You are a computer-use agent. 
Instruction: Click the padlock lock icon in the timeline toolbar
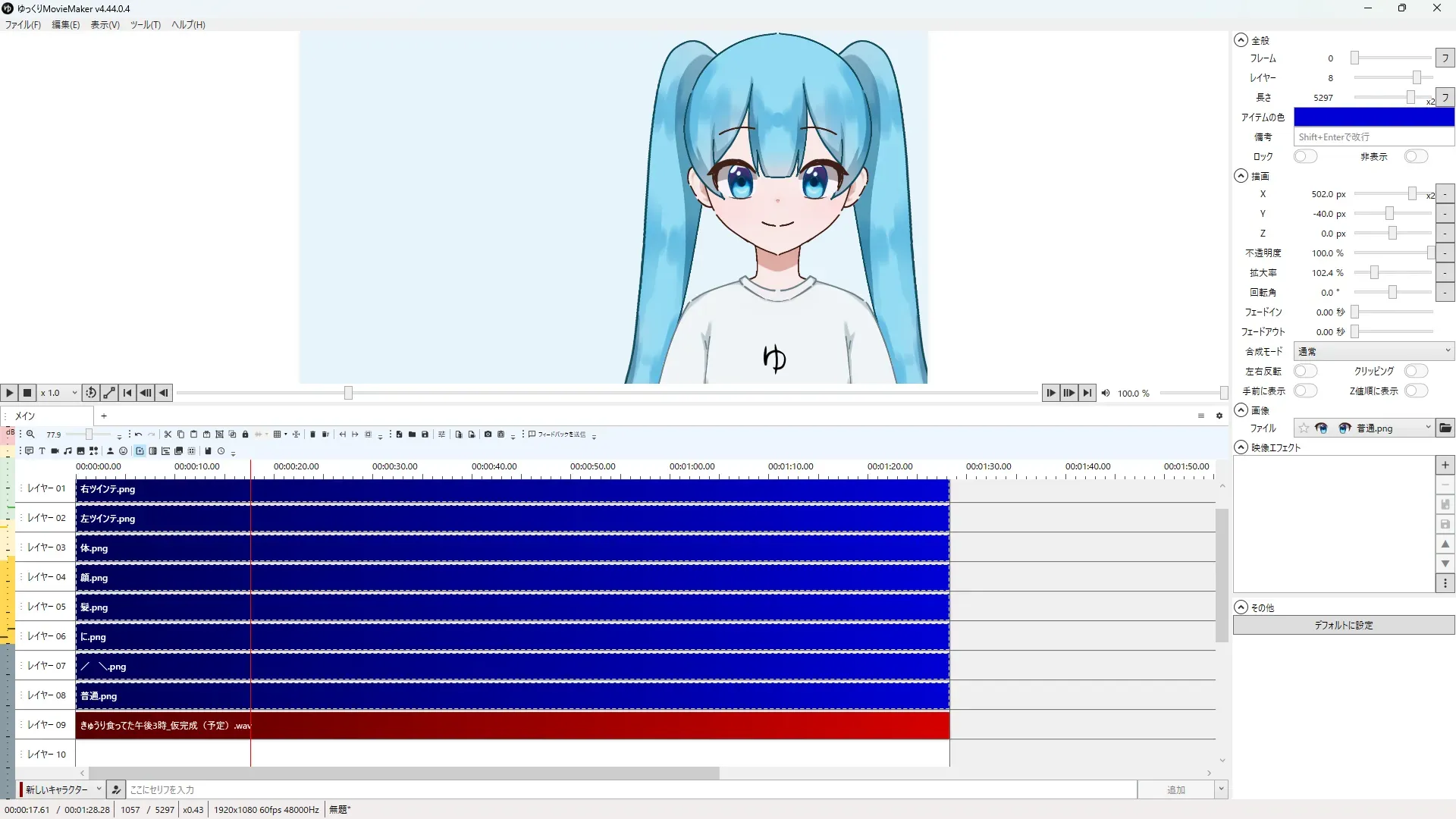[x=245, y=435]
